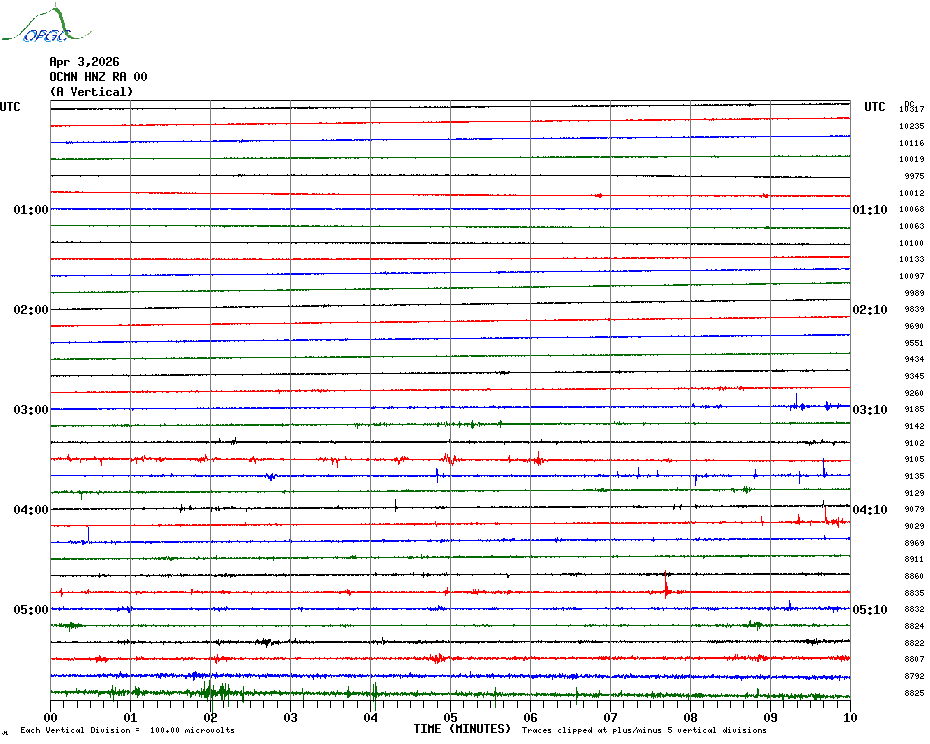Click the right-side "05:10" time label
The height and width of the screenshot is (744, 930).
870,609
